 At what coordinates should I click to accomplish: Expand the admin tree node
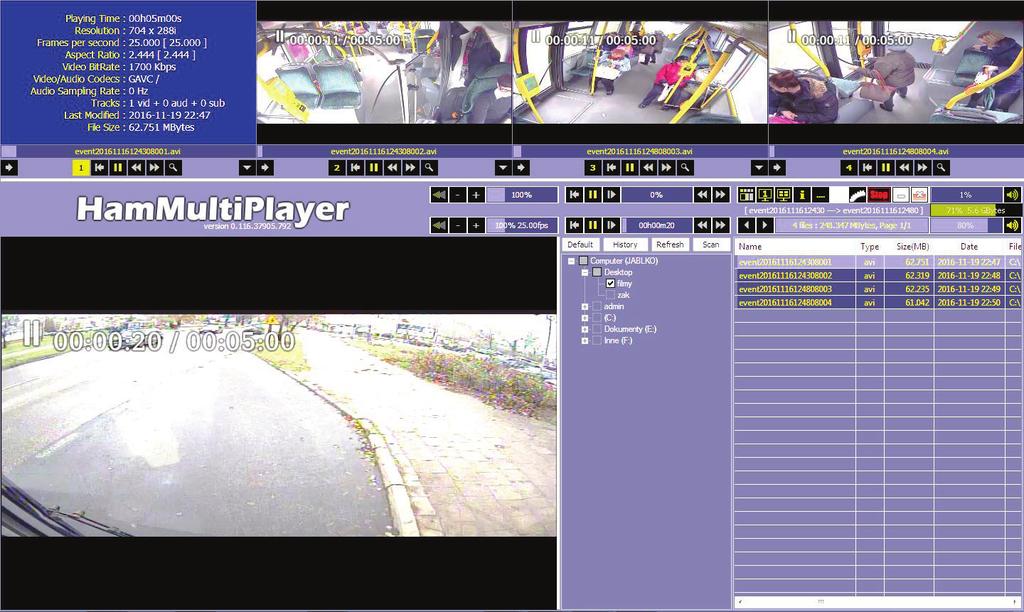click(x=585, y=306)
